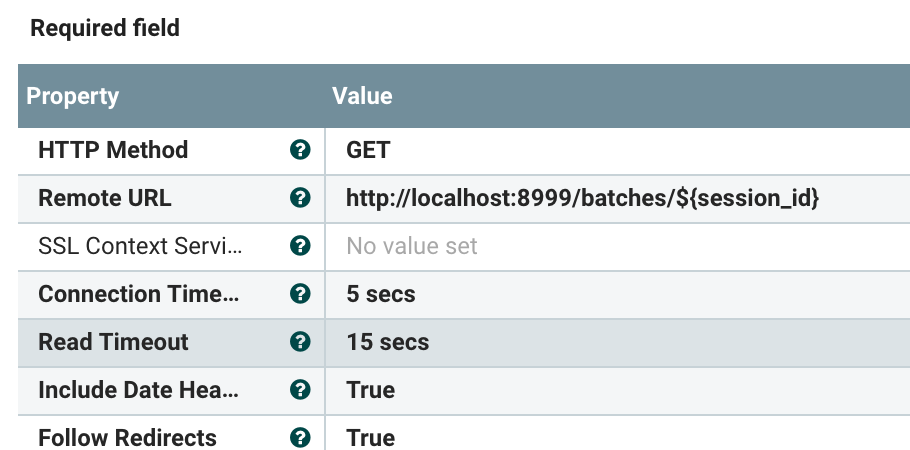
Task: Open the SSL Context Service value field
Action: pos(412,246)
